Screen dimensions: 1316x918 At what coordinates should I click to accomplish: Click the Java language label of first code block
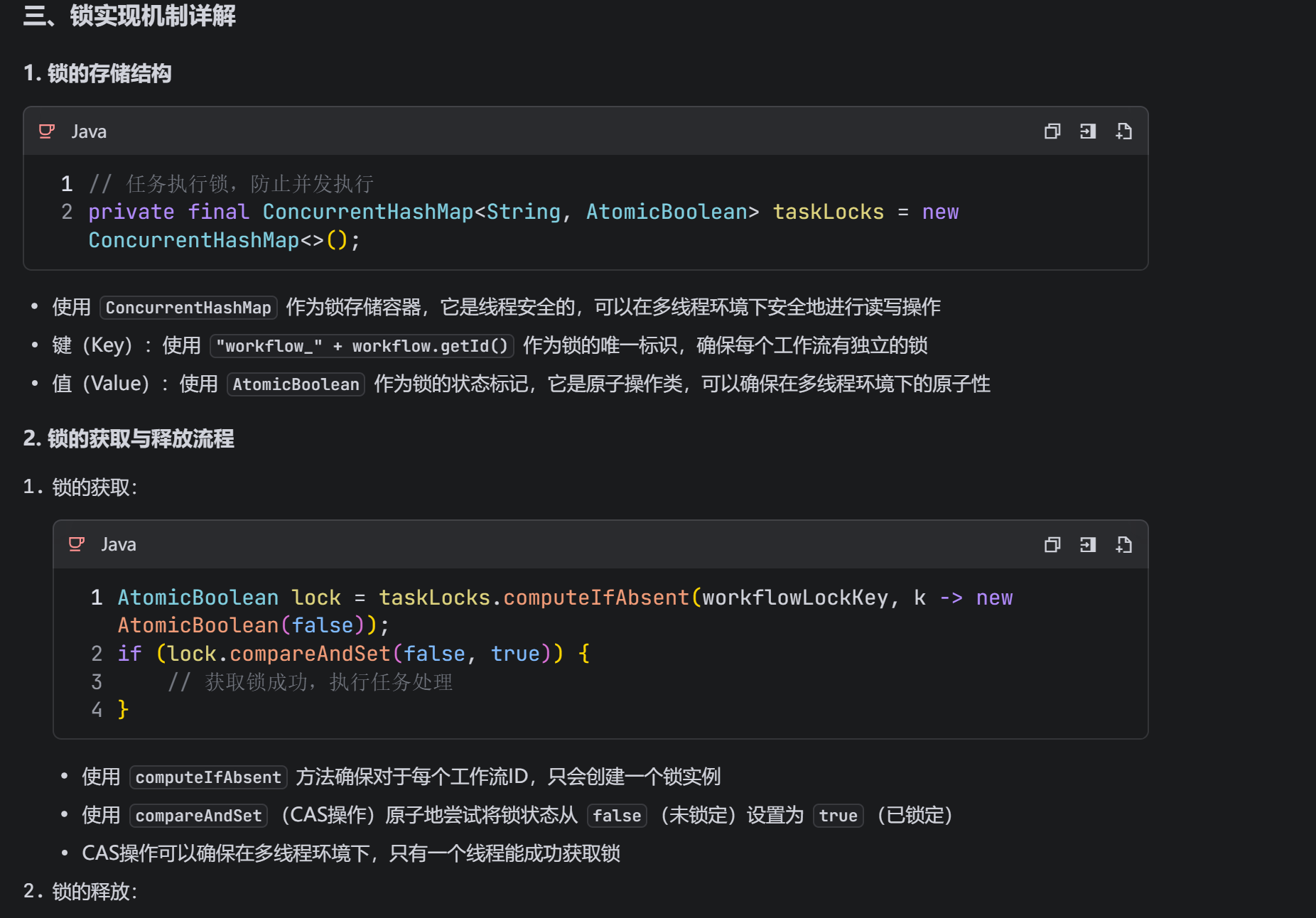[89, 131]
